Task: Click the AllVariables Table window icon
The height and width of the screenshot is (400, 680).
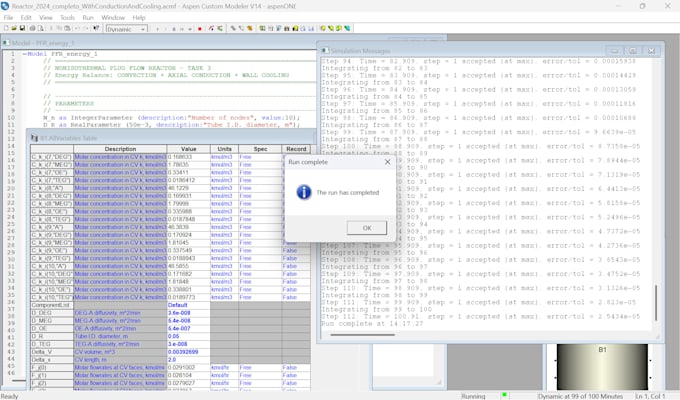Action: (x=34, y=138)
